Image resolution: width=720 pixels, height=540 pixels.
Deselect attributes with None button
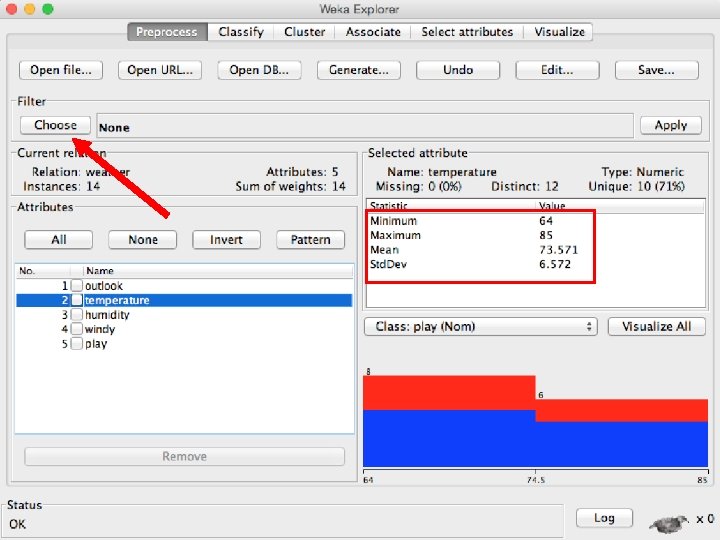143,240
